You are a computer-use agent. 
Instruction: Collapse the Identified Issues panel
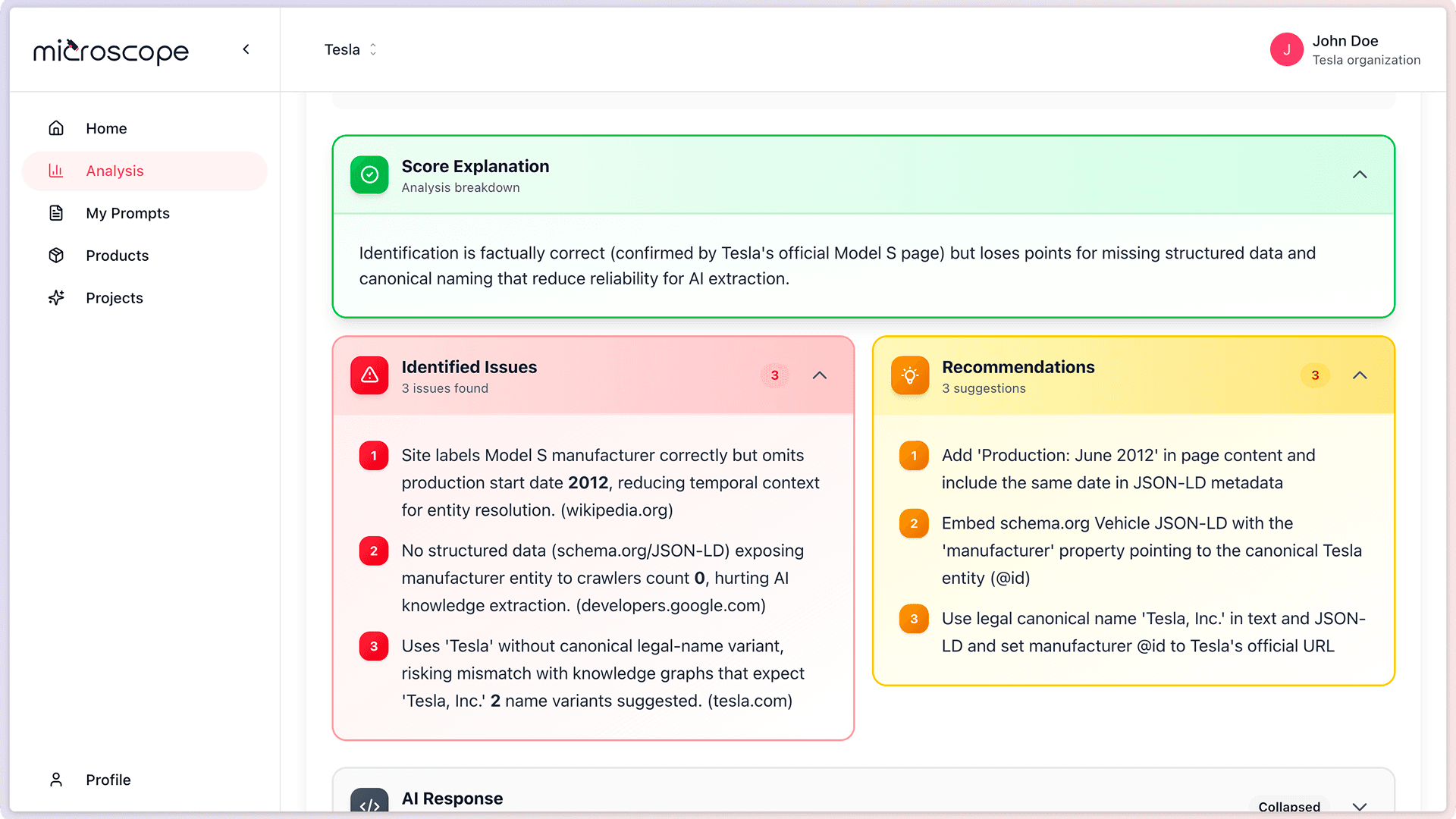coord(820,375)
